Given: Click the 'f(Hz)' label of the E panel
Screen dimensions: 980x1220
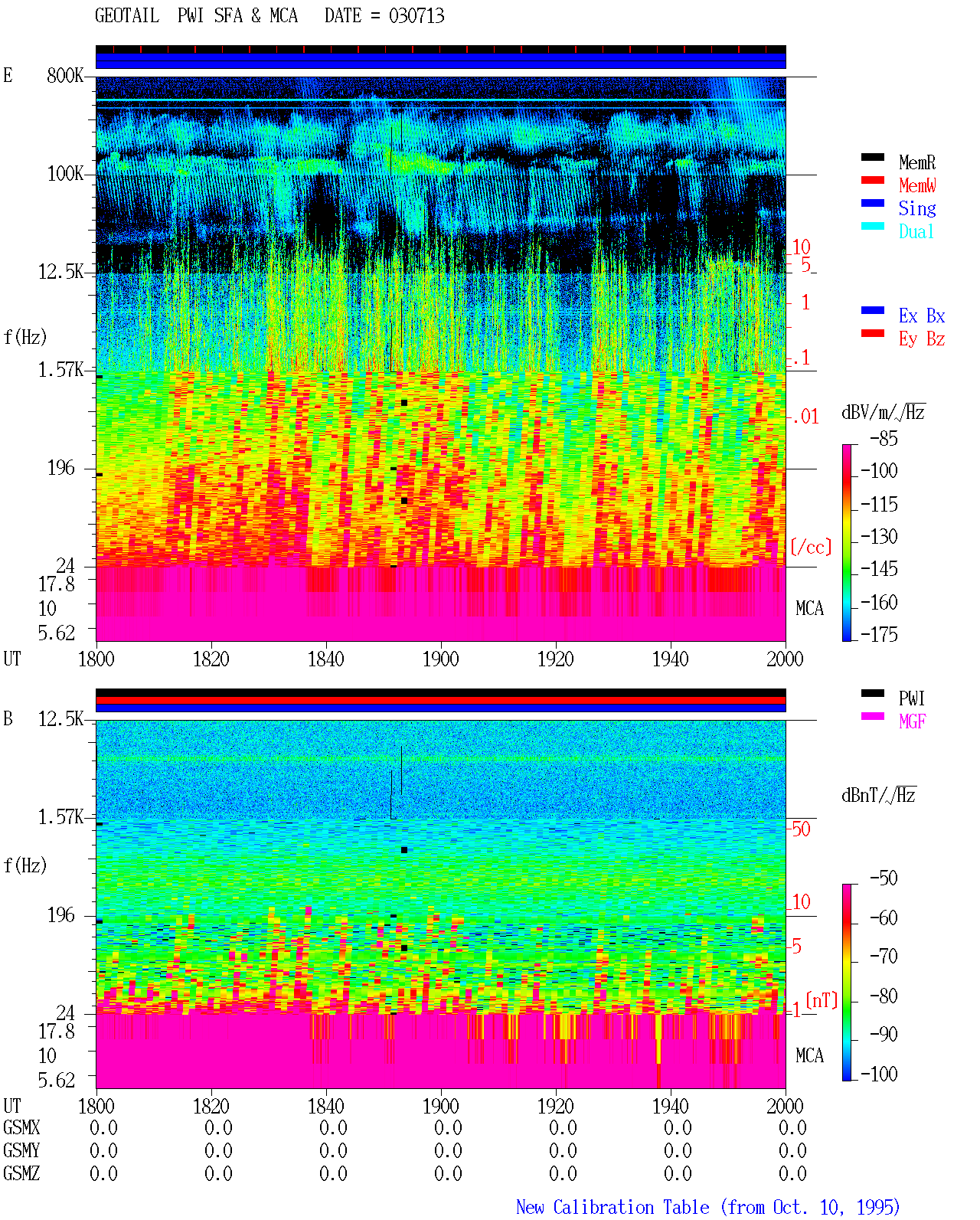Looking at the screenshot, I should (25, 337).
